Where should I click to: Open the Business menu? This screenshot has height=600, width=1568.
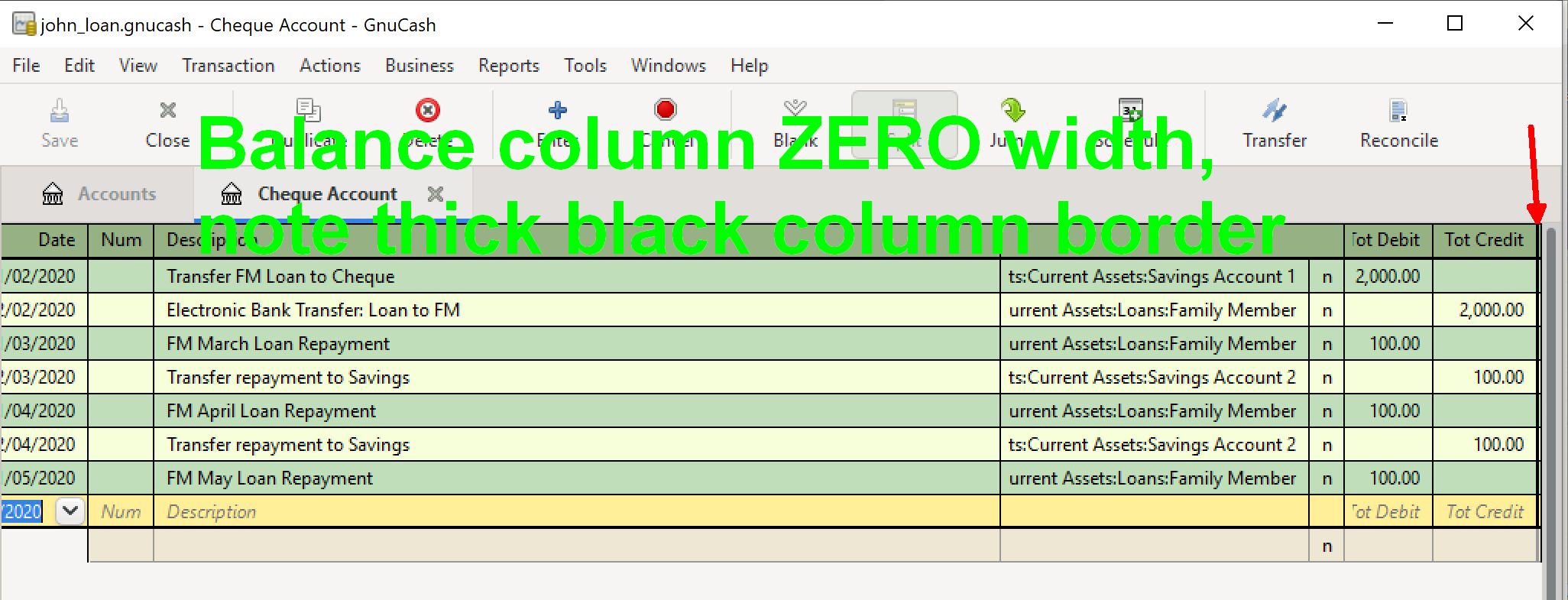click(x=420, y=66)
